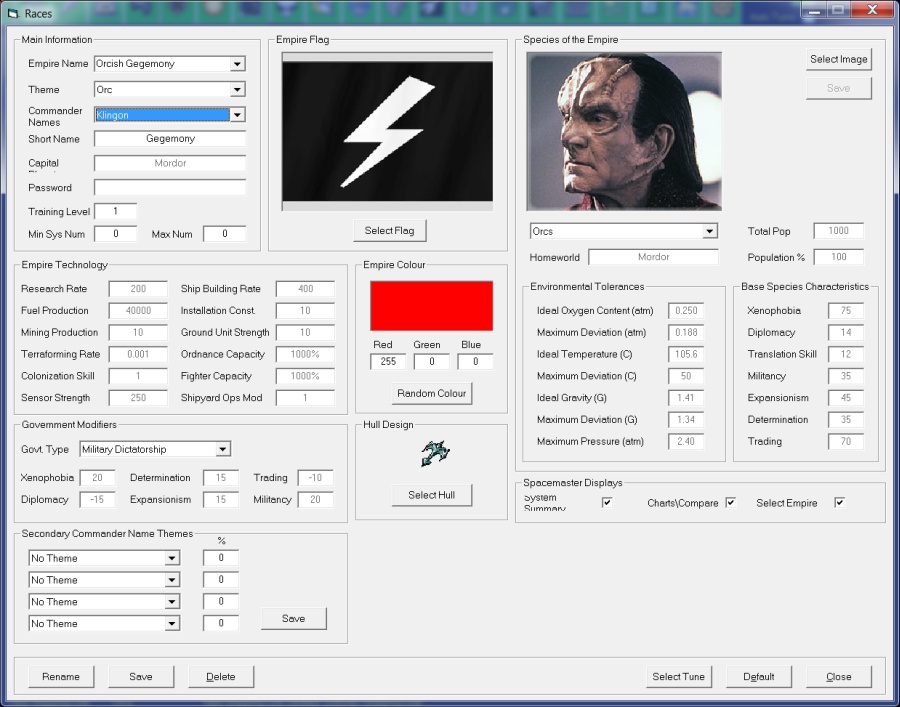Open the Empire Name dropdown

[237, 64]
